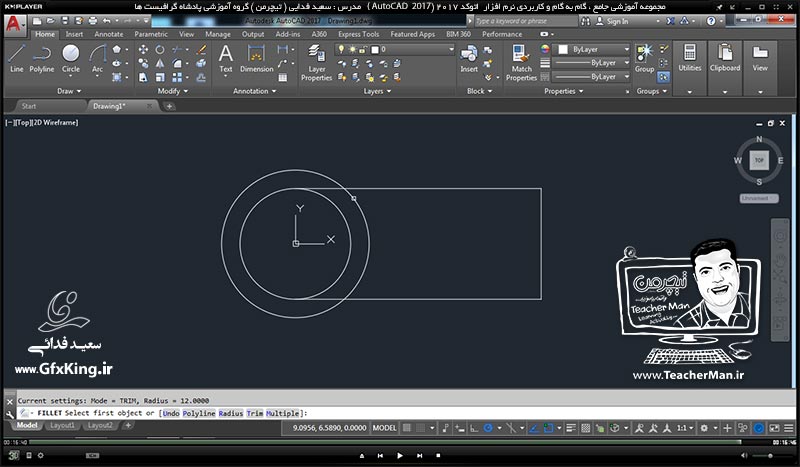
Task: Click the Table icon in Annotation
Action: [283, 78]
